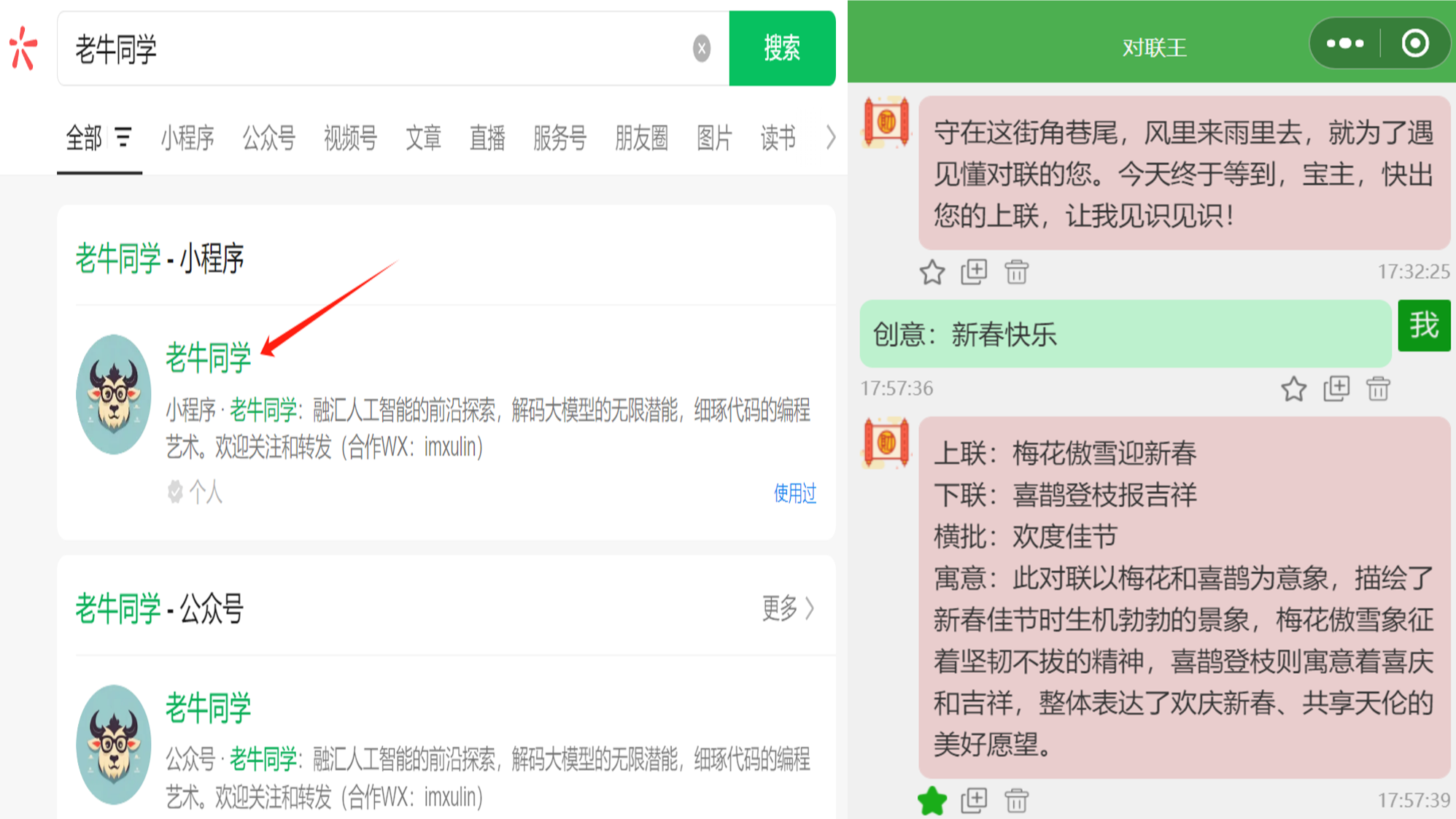Click the 老牛同学 - 小程序 section heading

[159, 258]
